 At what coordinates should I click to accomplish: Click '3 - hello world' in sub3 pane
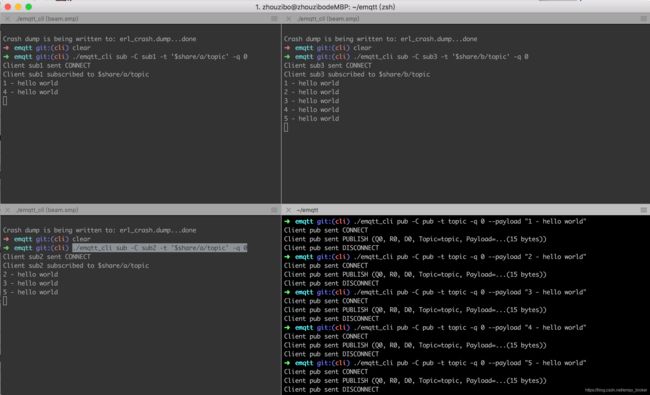point(311,101)
